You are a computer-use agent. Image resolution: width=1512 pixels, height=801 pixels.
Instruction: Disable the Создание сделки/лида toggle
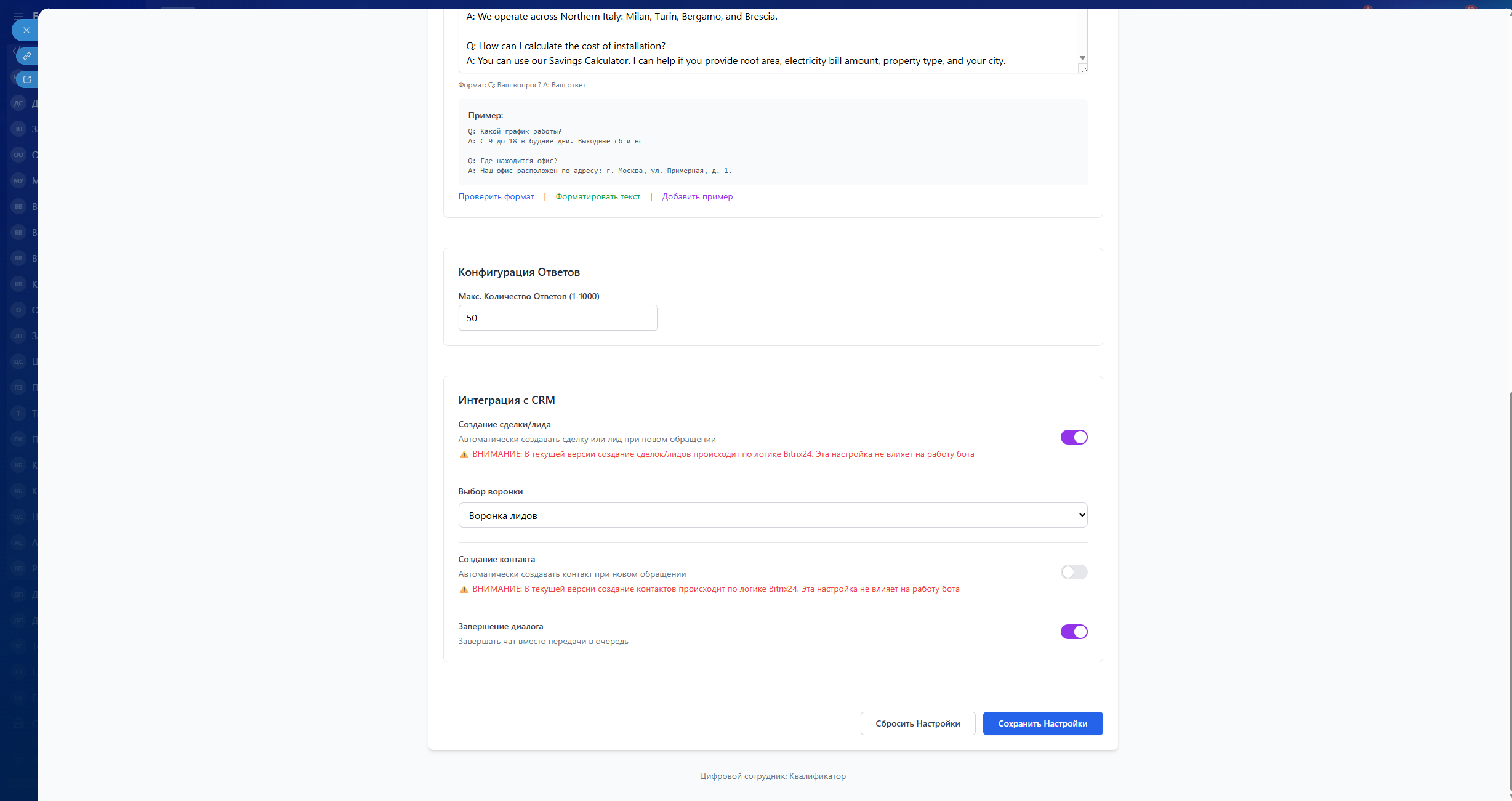[x=1074, y=437]
